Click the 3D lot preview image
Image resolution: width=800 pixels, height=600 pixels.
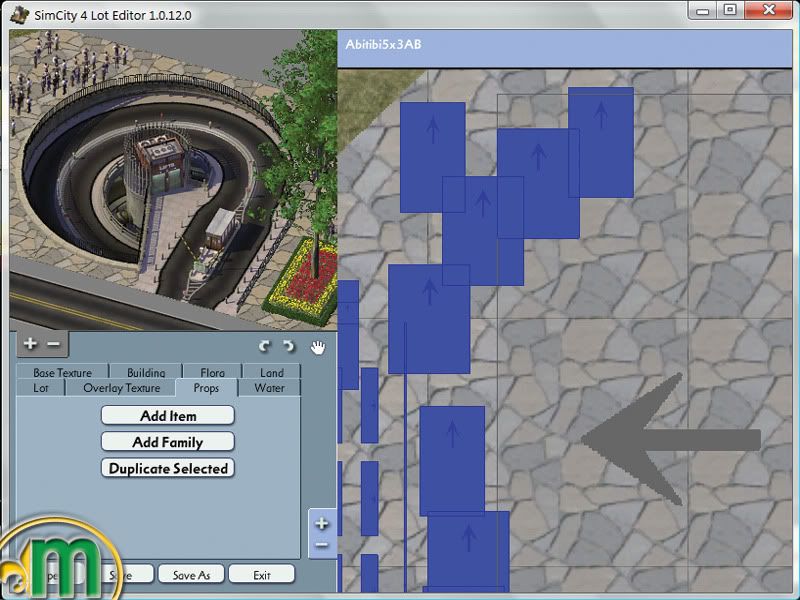[x=173, y=180]
